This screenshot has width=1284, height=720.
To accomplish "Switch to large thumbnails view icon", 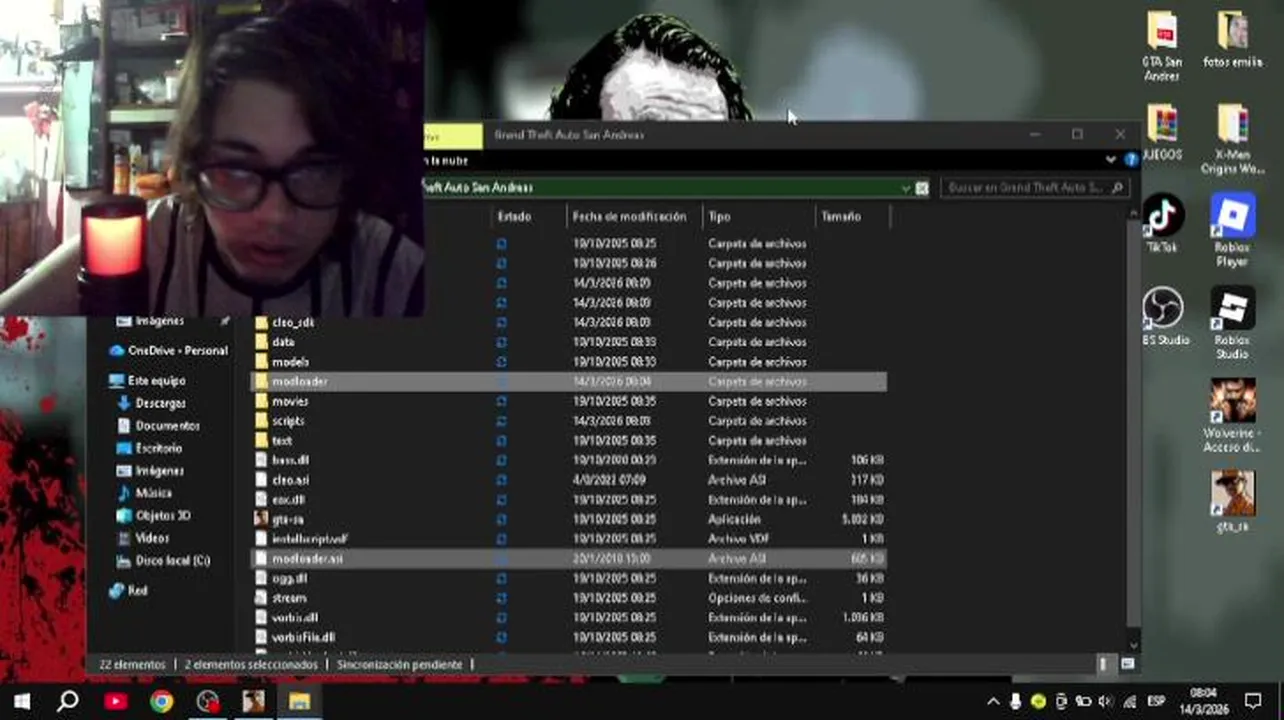I will click(x=1128, y=664).
